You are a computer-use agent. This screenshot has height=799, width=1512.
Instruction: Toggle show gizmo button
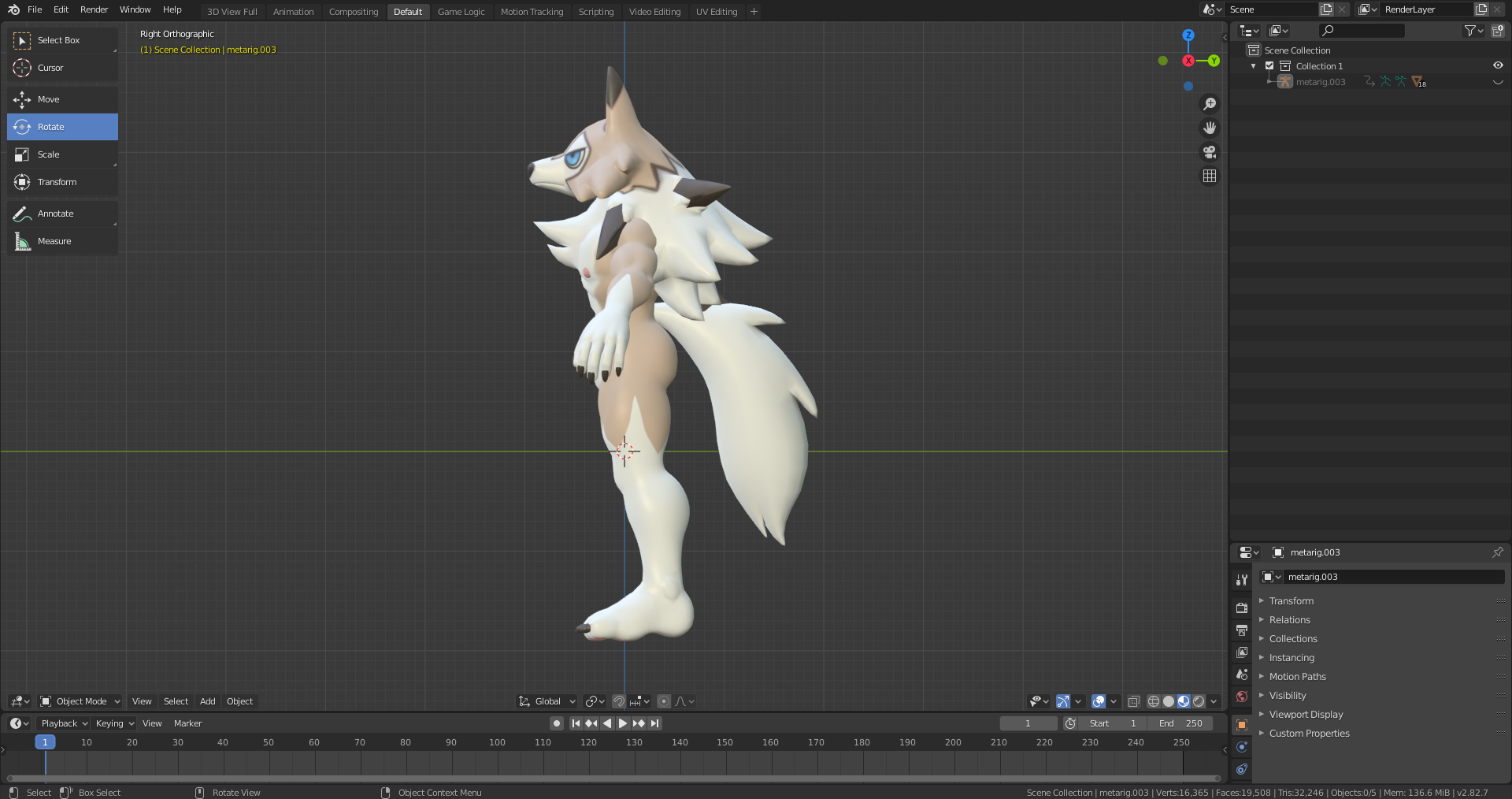[x=1062, y=701]
